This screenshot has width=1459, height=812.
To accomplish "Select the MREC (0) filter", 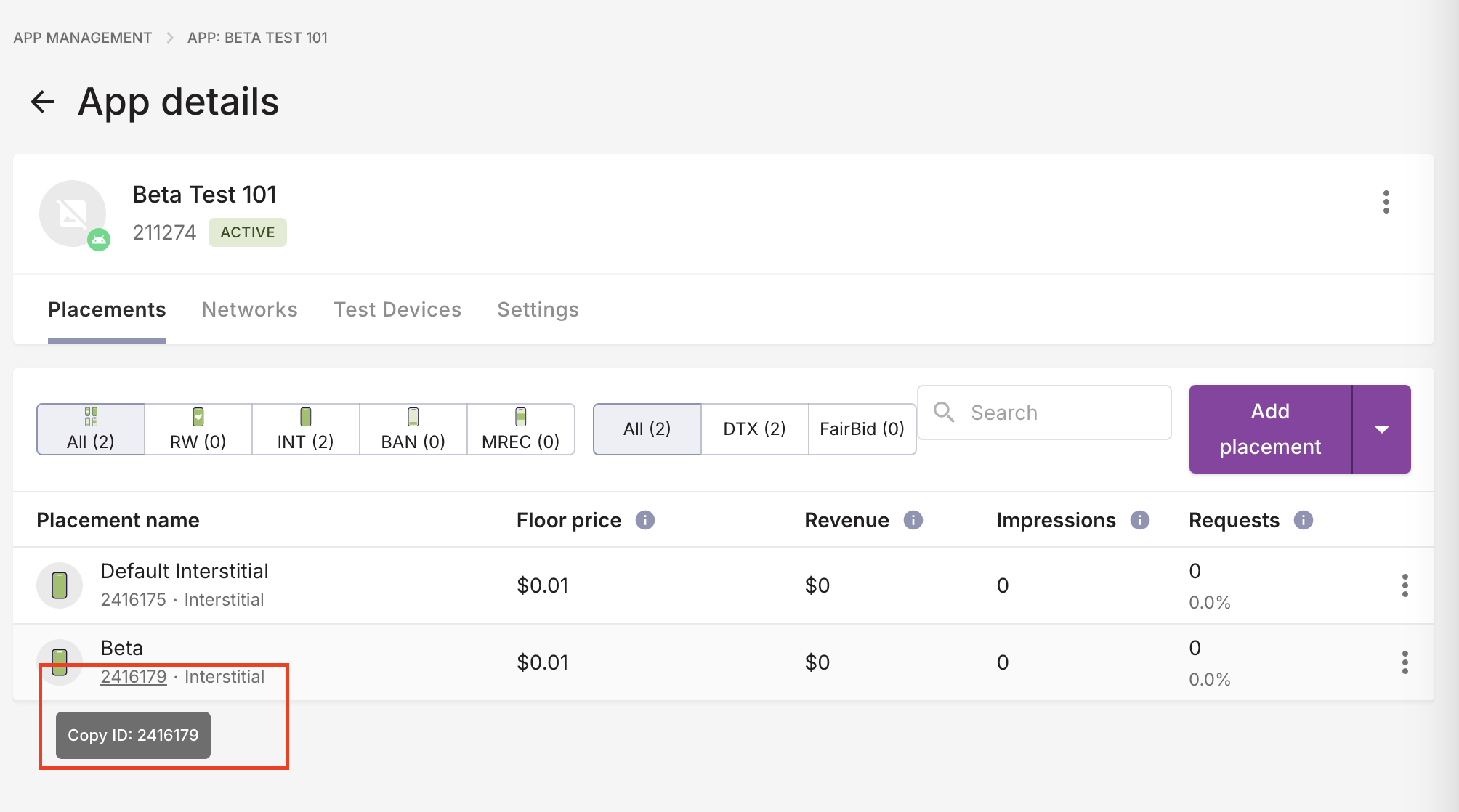I will click(520, 429).
